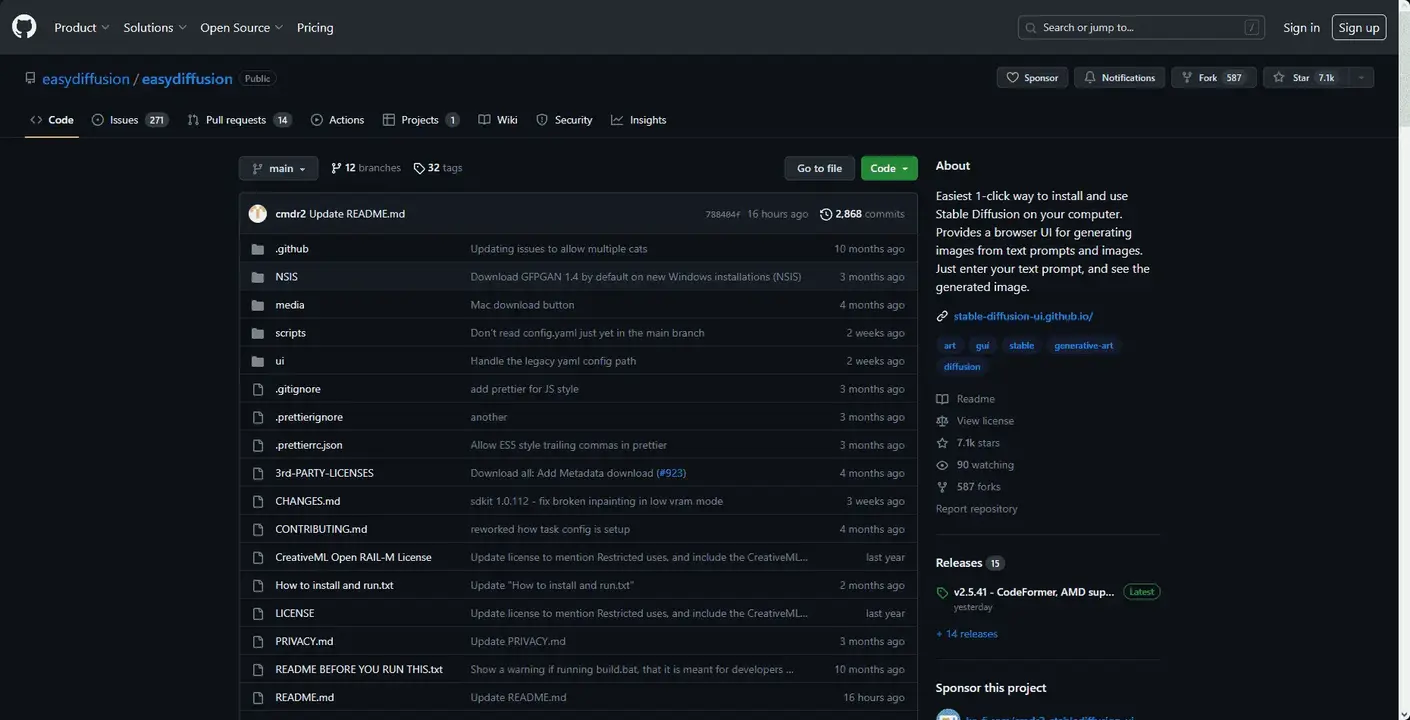The image size is (1410, 720).
Task: Click the fork icon beside 587 forks
Action: click(x=942, y=487)
